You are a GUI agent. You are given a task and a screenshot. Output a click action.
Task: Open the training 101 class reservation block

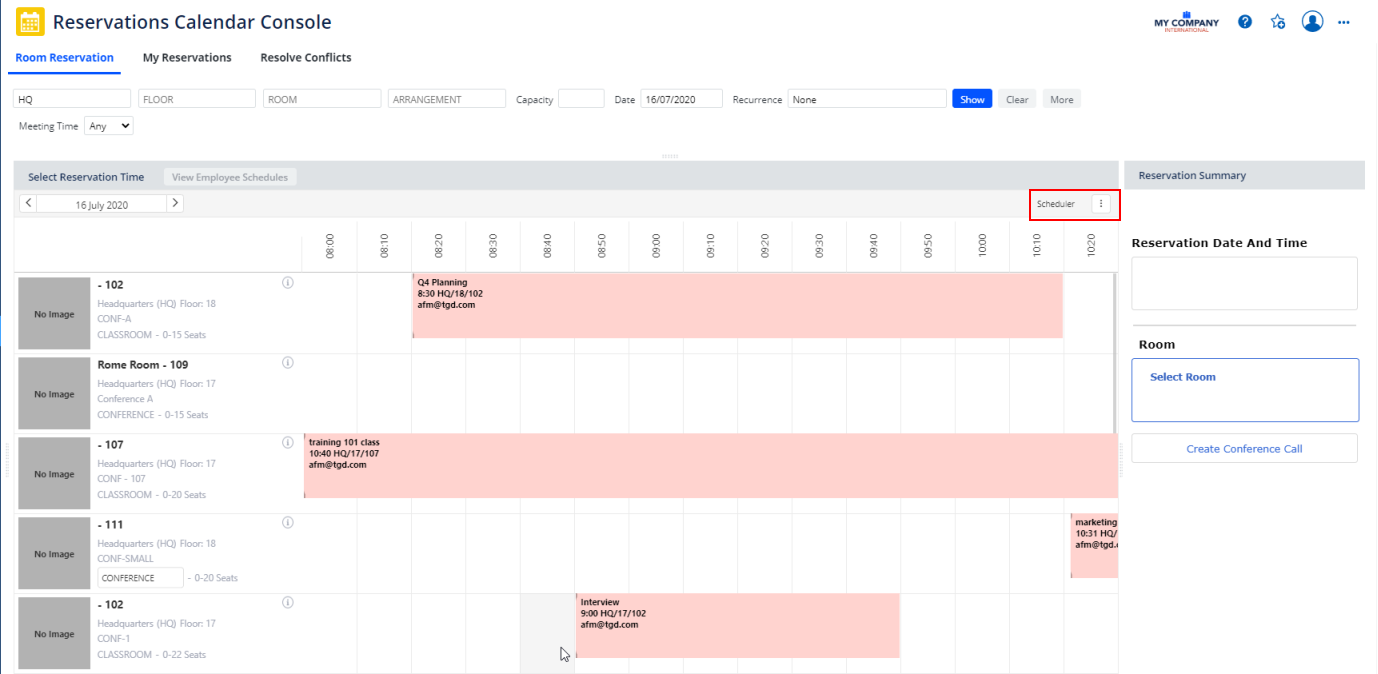(710, 466)
